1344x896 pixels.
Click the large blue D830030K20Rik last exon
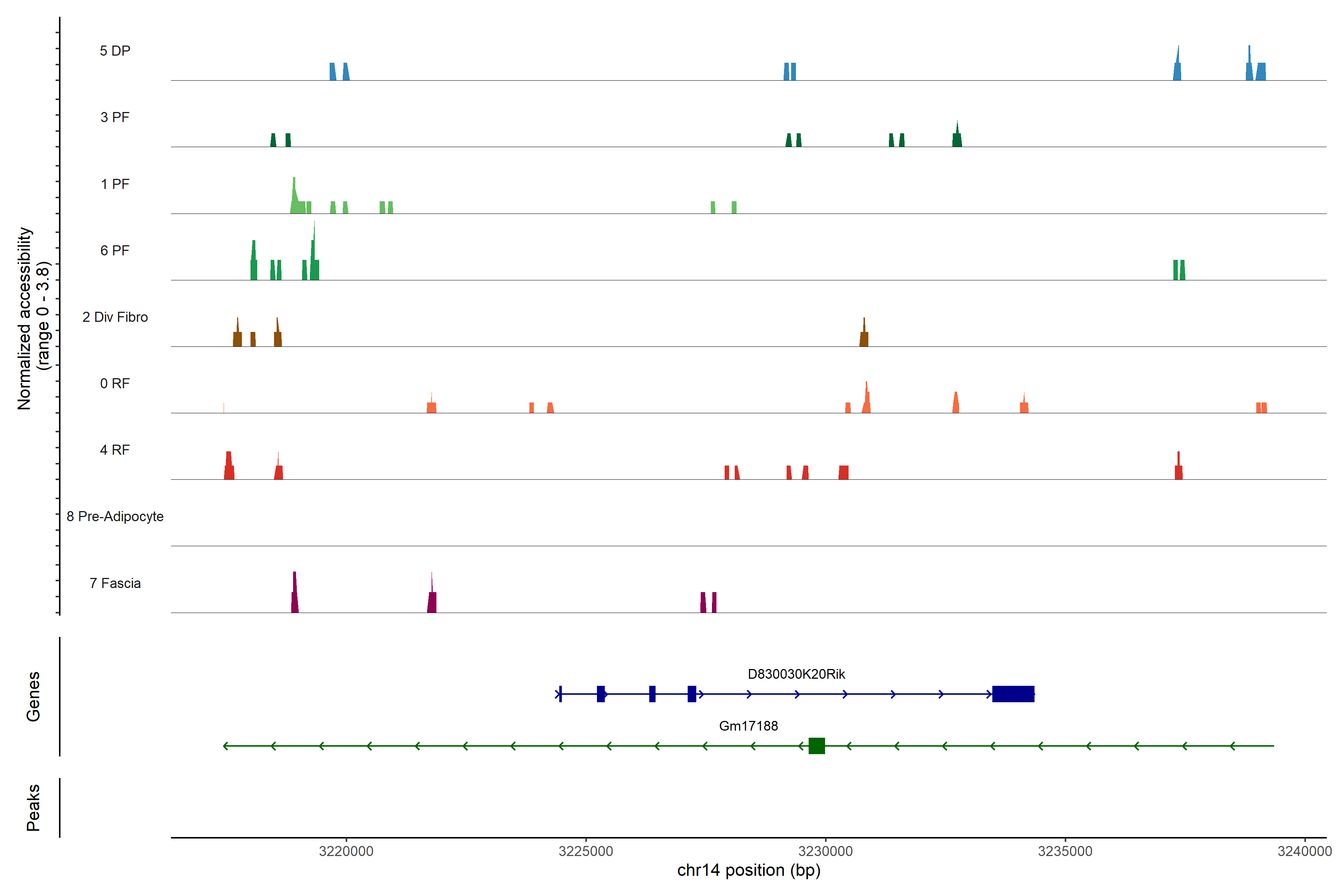point(1013,694)
